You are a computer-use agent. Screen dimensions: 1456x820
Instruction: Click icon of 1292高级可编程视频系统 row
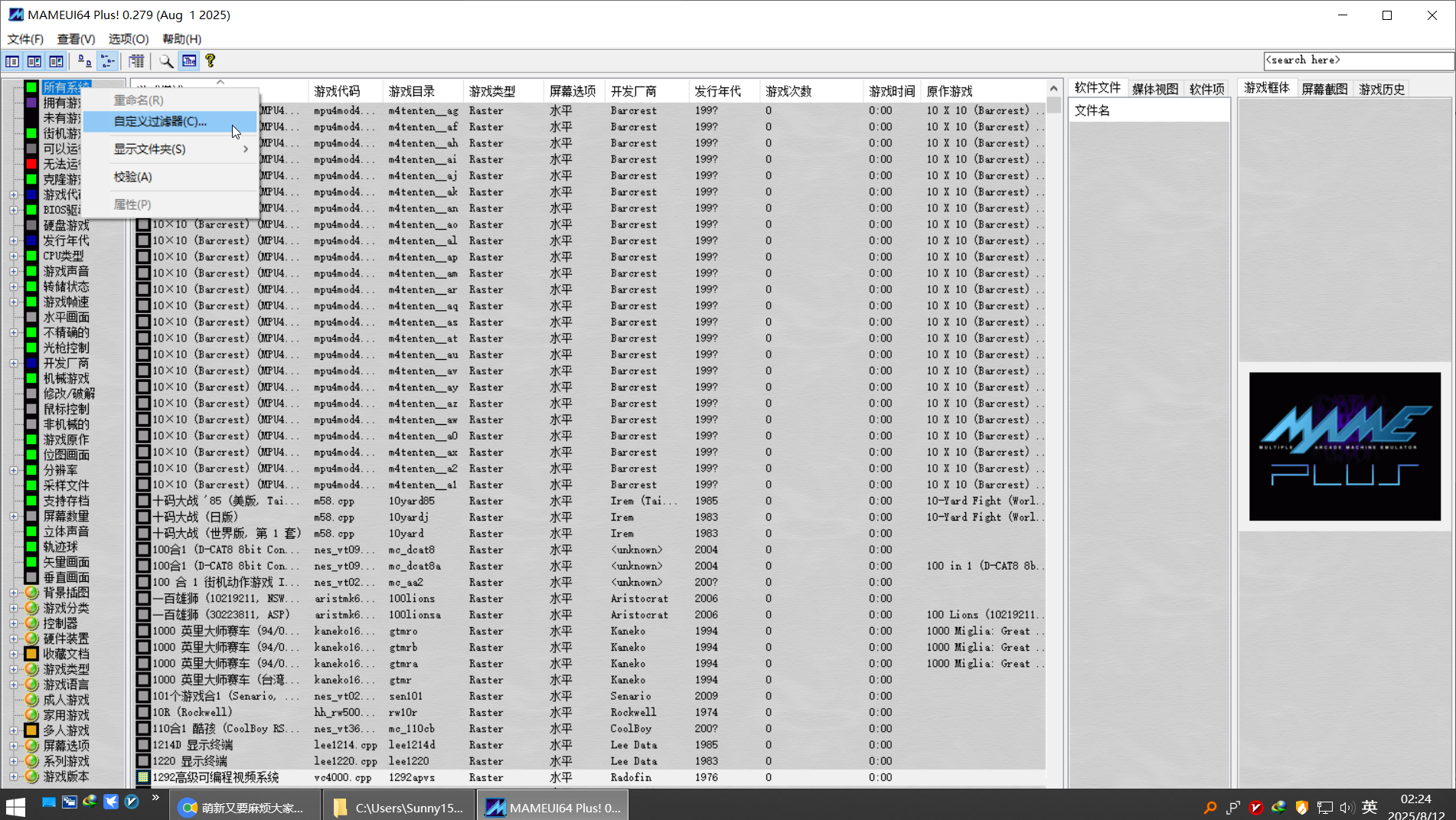coord(143,777)
